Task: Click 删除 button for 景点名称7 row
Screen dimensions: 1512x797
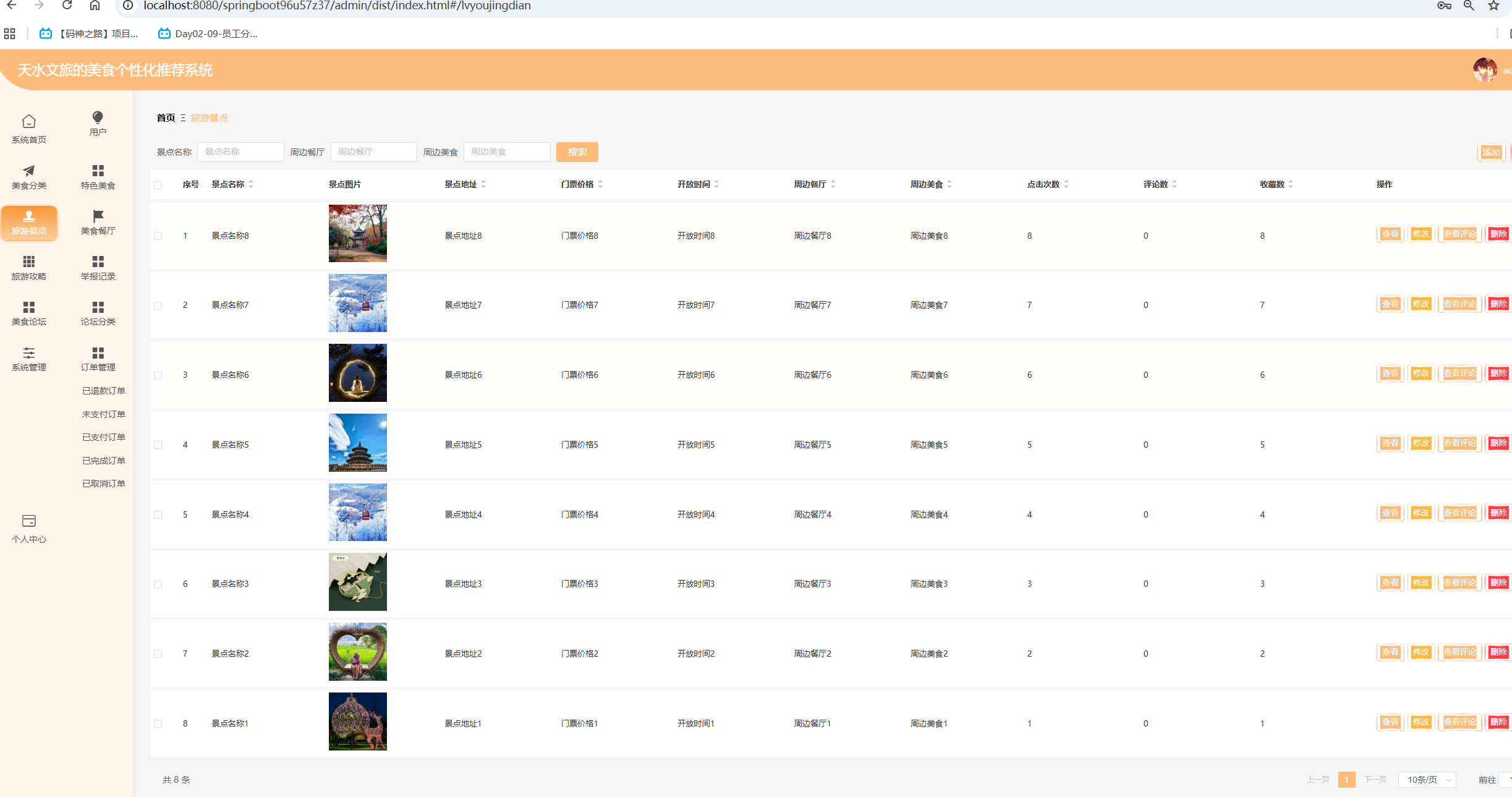Action: point(1498,304)
